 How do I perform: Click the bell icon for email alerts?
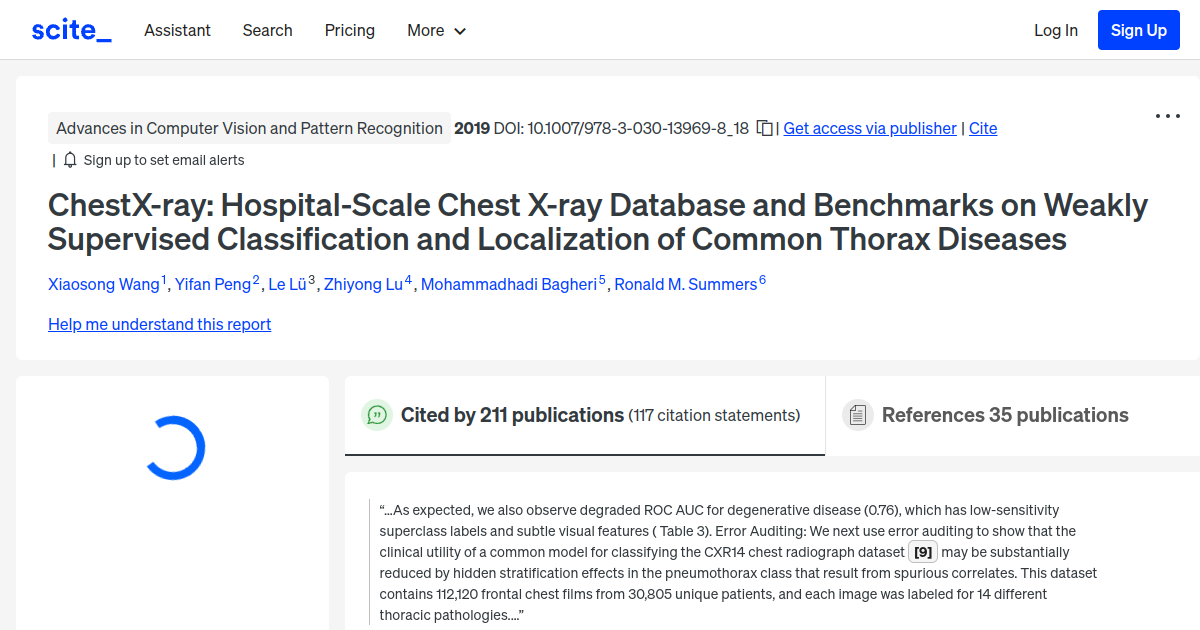68,159
